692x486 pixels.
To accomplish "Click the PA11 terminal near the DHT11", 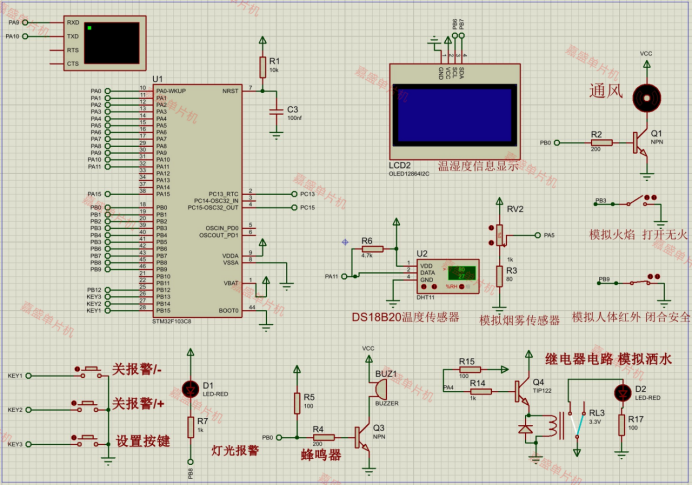I will click(344, 276).
